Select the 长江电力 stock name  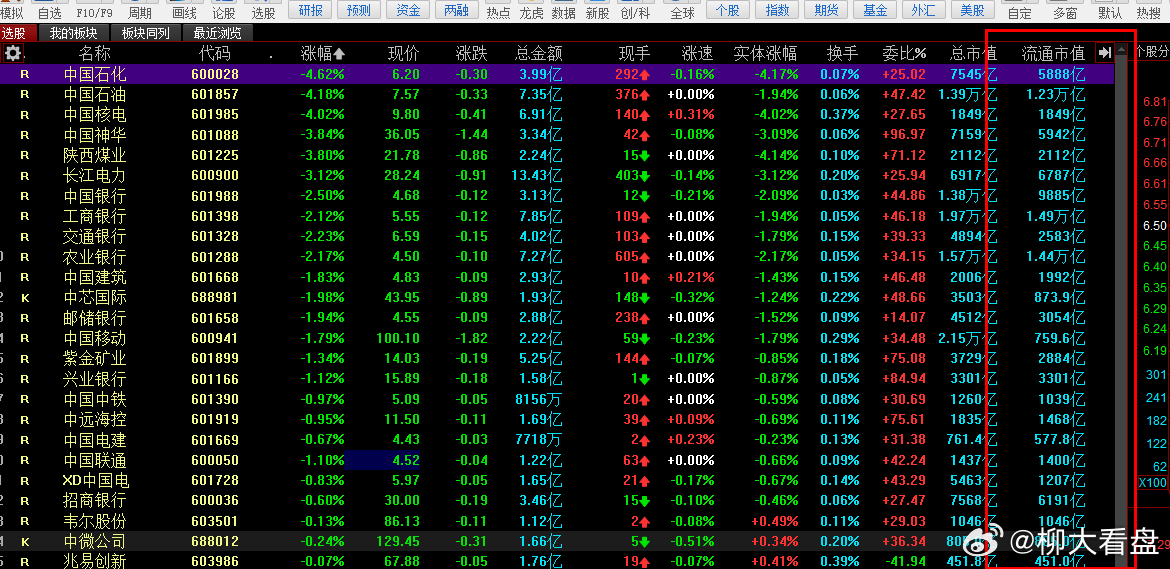pyautogui.click(x=95, y=175)
